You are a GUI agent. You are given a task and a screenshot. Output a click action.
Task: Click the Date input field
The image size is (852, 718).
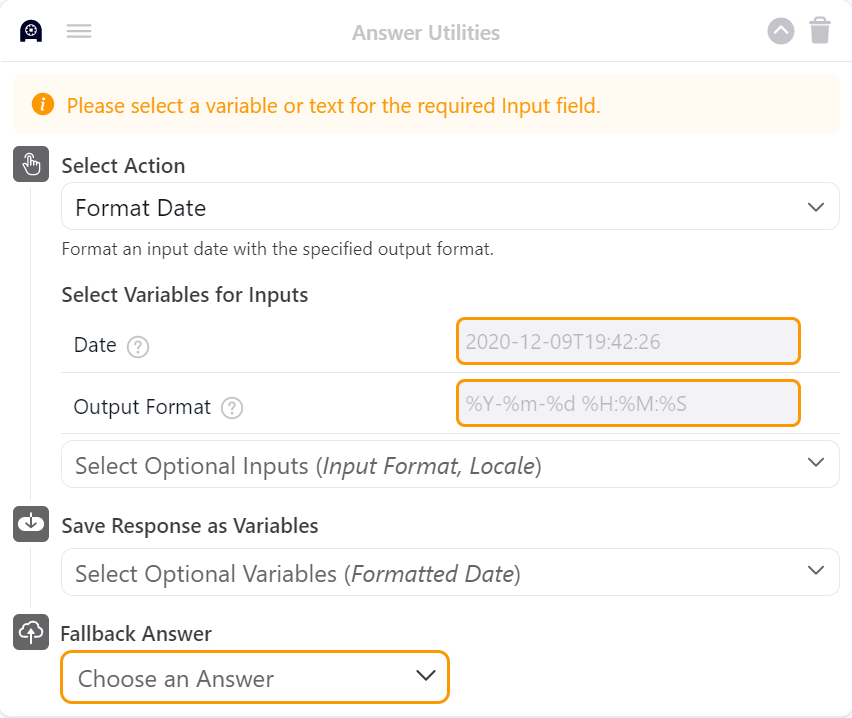point(628,341)
